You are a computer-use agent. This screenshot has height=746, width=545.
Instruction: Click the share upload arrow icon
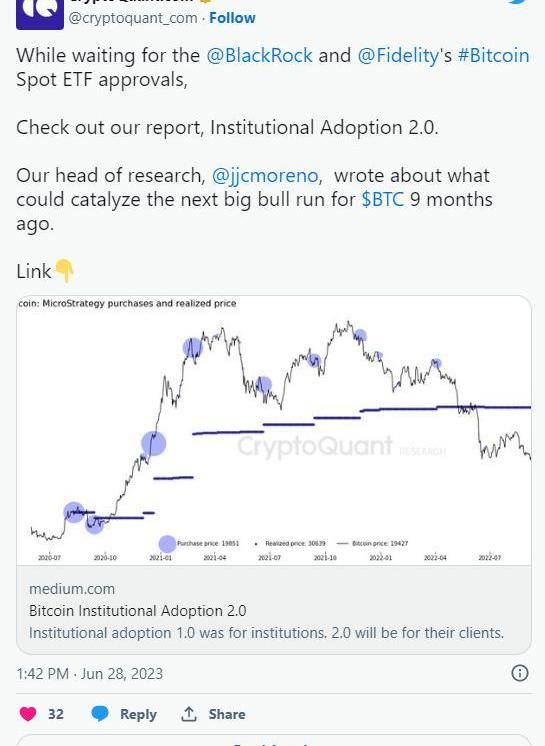189,714
